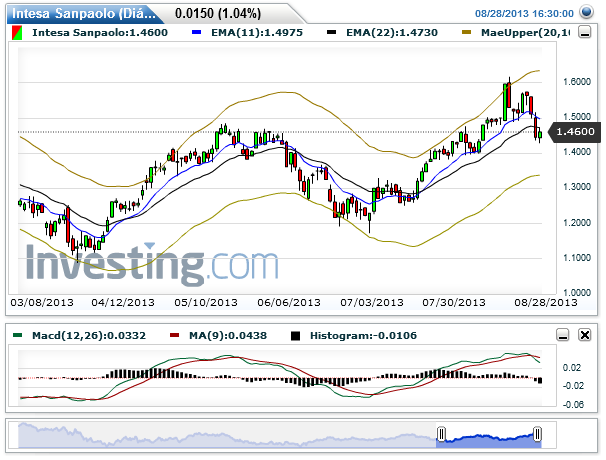Click the right handle of the range slider

tap(537, 434)
